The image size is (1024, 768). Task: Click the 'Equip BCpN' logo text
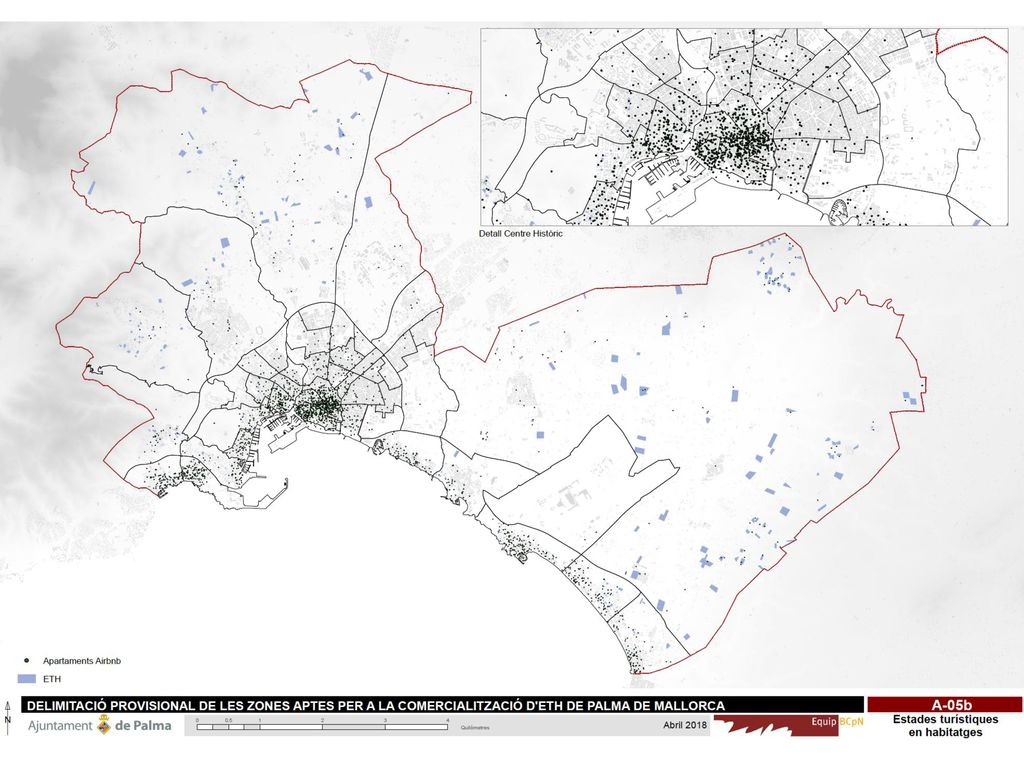coord(837,722)
